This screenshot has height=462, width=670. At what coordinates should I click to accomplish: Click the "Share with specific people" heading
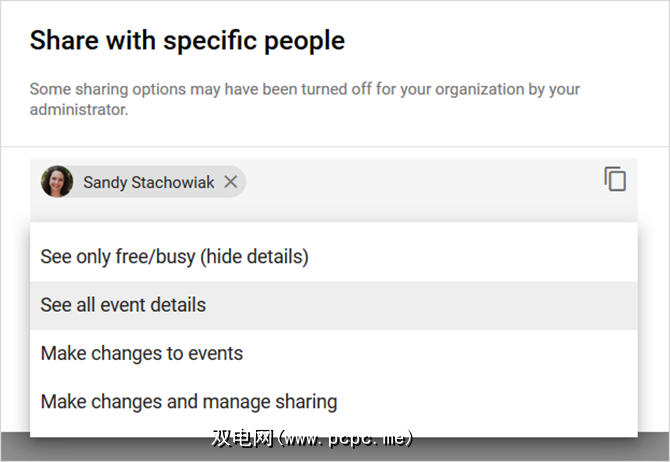(187, 41)
